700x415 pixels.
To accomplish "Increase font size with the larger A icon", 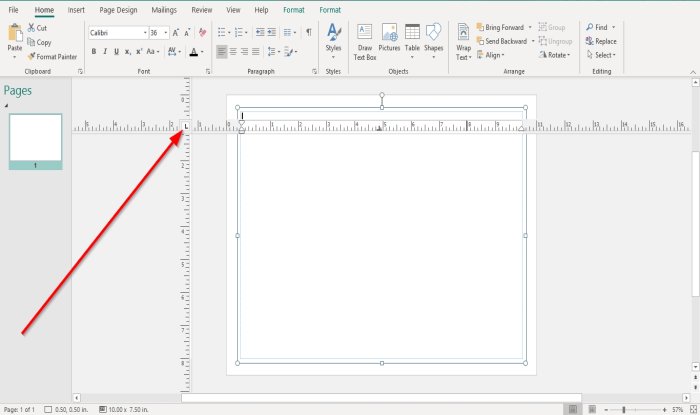I will (176, 33).
